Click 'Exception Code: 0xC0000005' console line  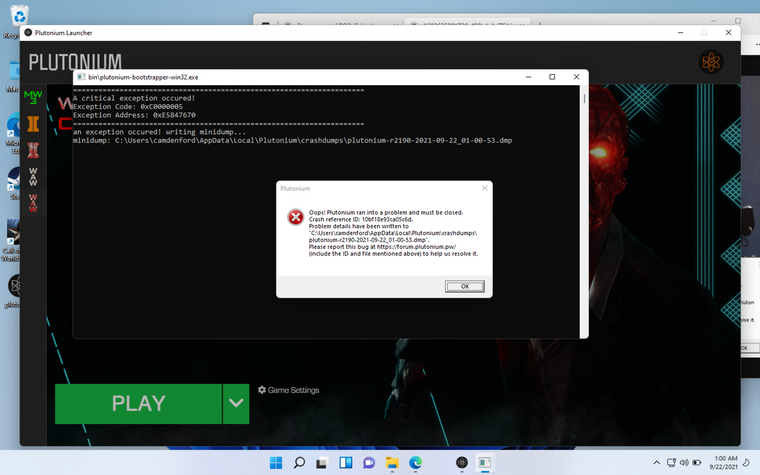tap(128, 107)
